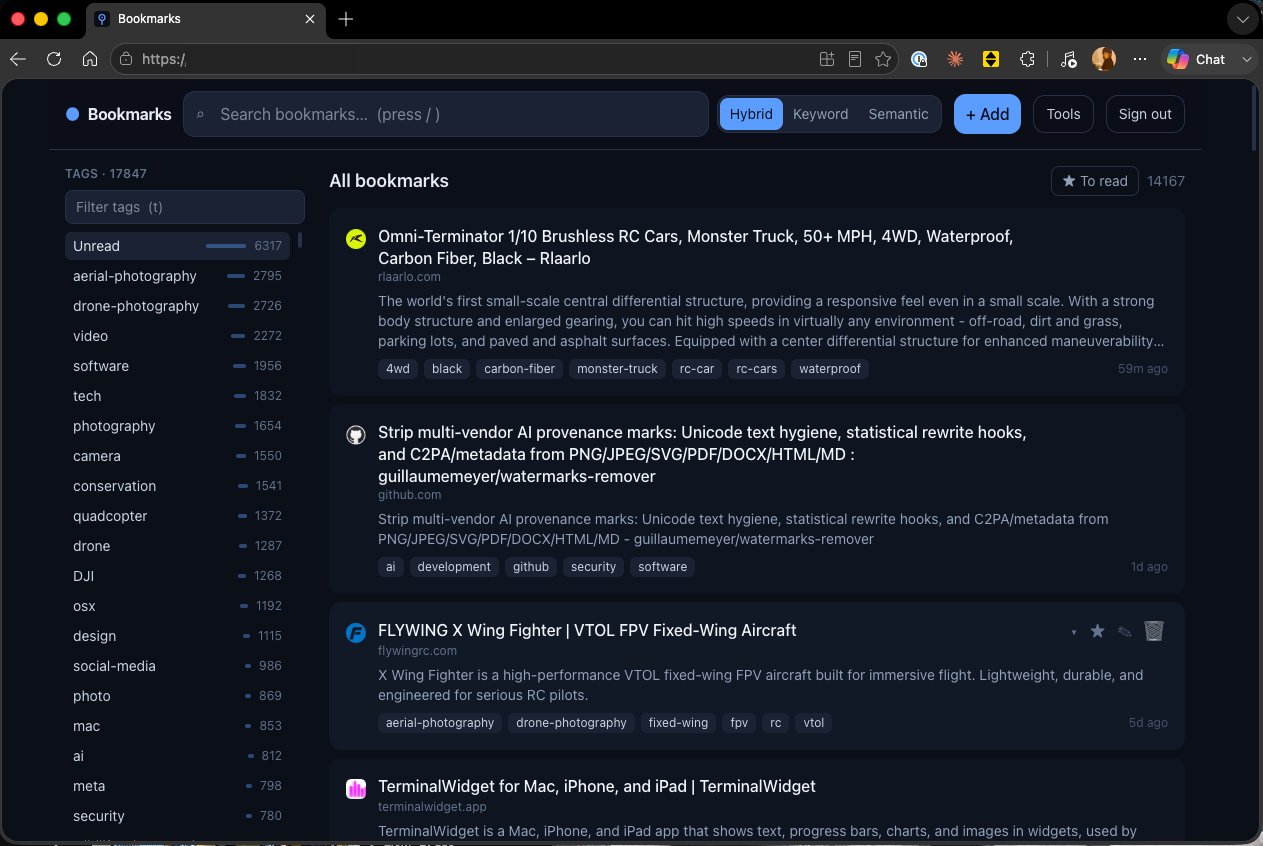Open the password manager extension icon
1263x846 pixels.
coord(919,59)
